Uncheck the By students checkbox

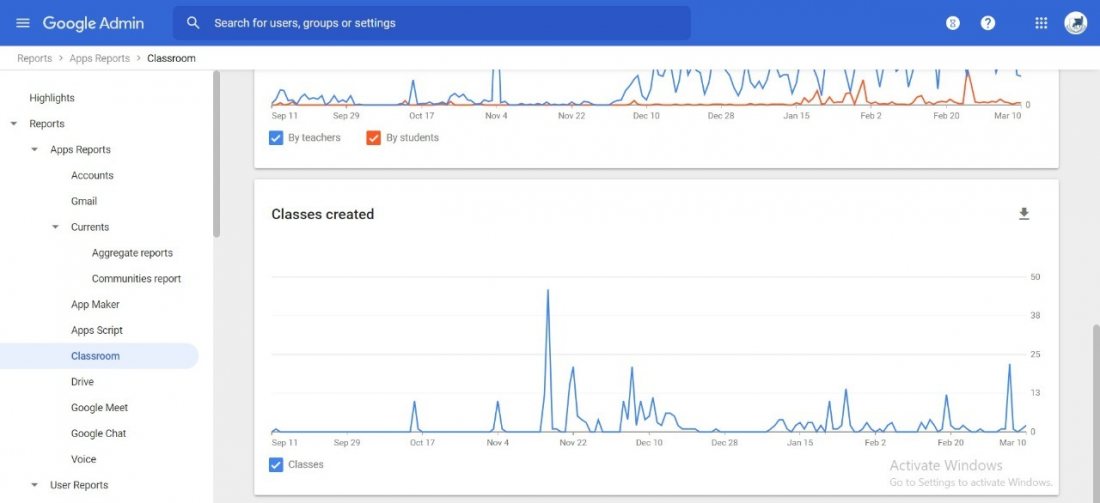[x=374, y=138]
